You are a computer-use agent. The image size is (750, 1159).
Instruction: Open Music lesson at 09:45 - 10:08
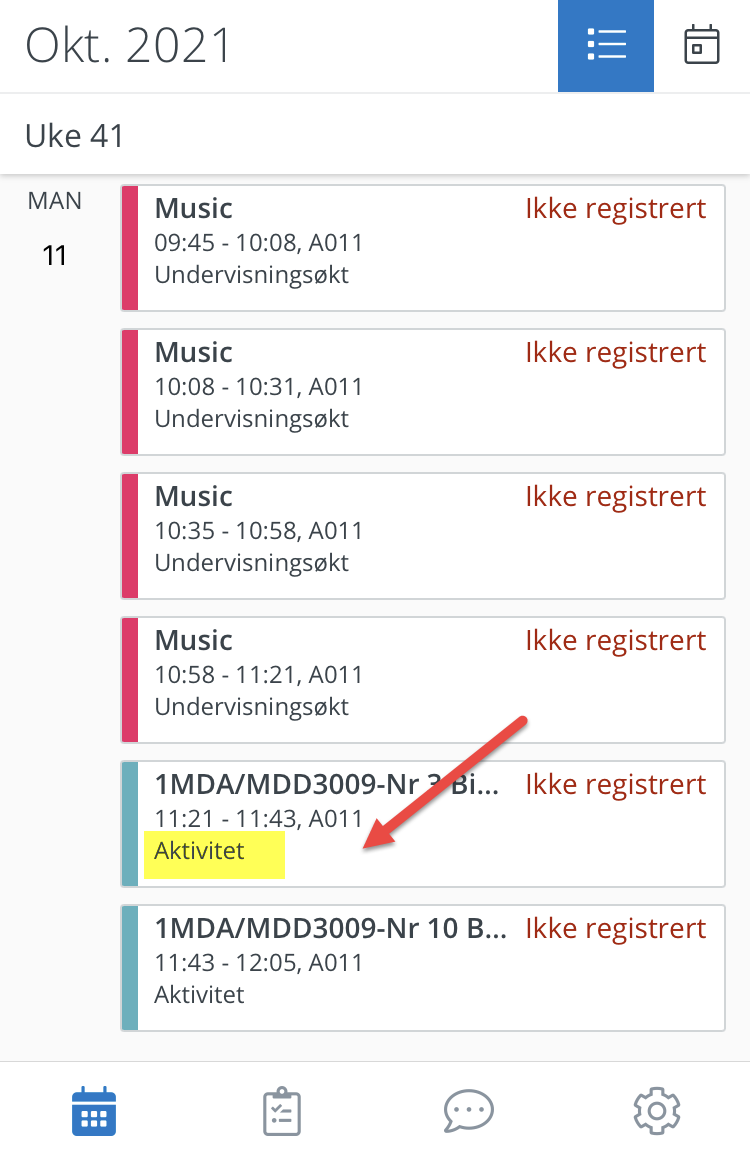(423, 248)
